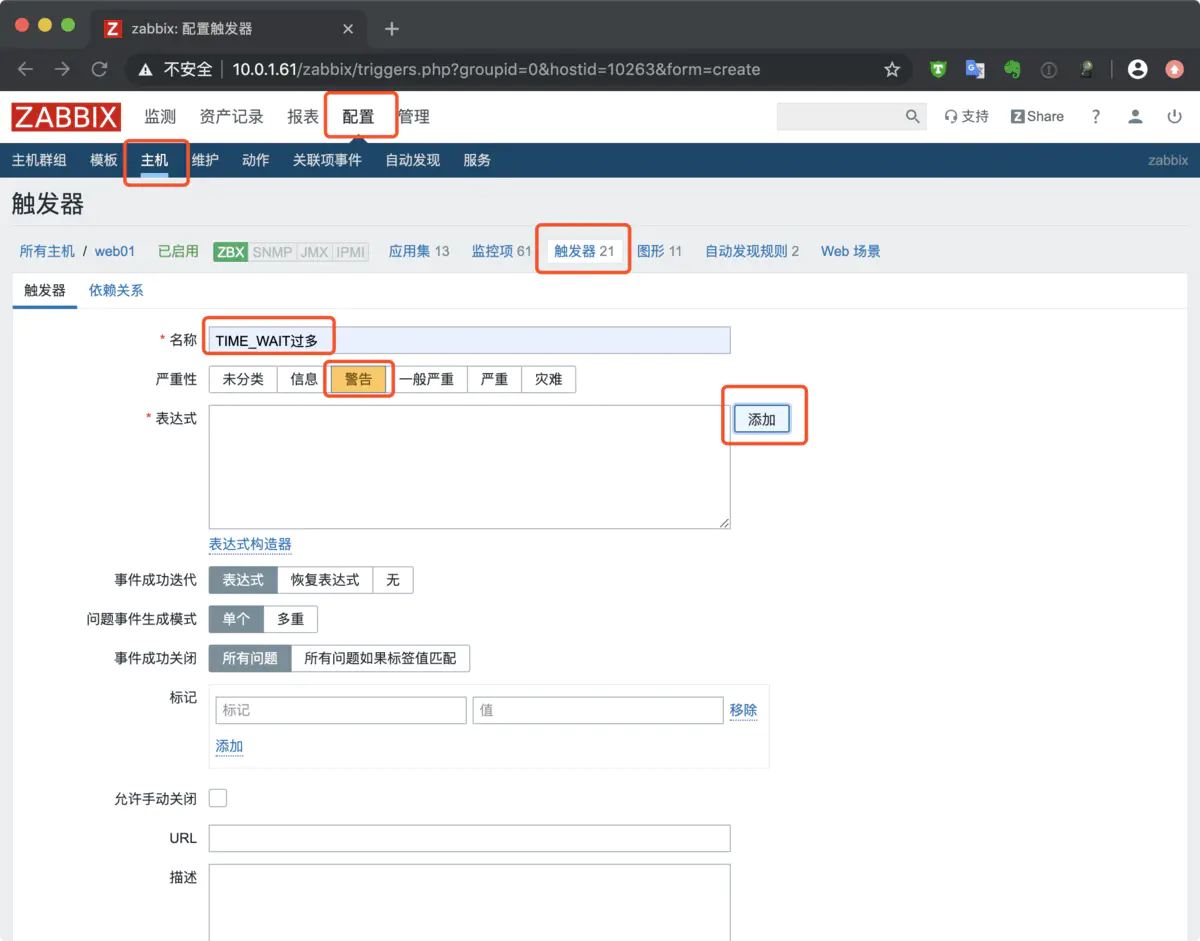
Task: Bookmark page with the star icon
Action: point(892,69)
